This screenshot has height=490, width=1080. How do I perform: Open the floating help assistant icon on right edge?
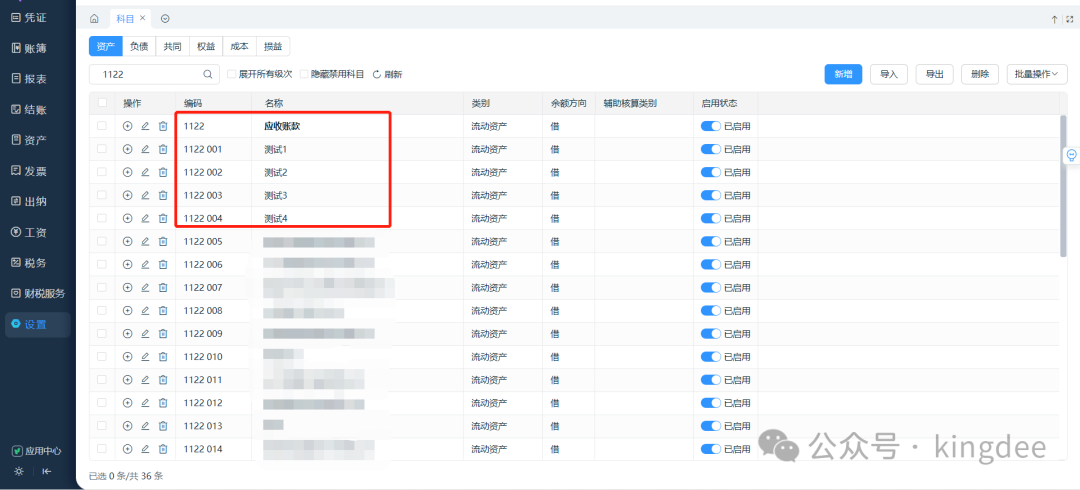point(1071,155)
